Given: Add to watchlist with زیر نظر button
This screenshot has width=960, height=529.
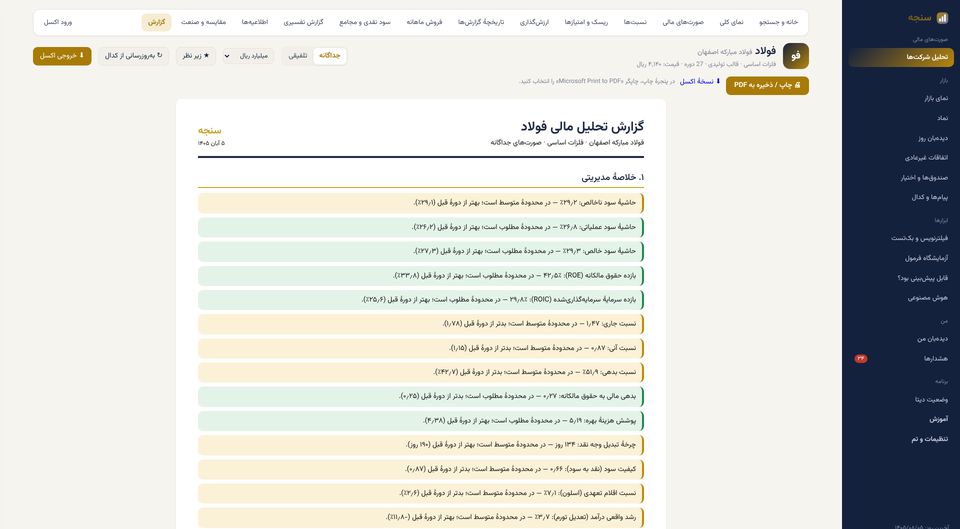Looking at the screenshot, I should (x=196, y=56).
